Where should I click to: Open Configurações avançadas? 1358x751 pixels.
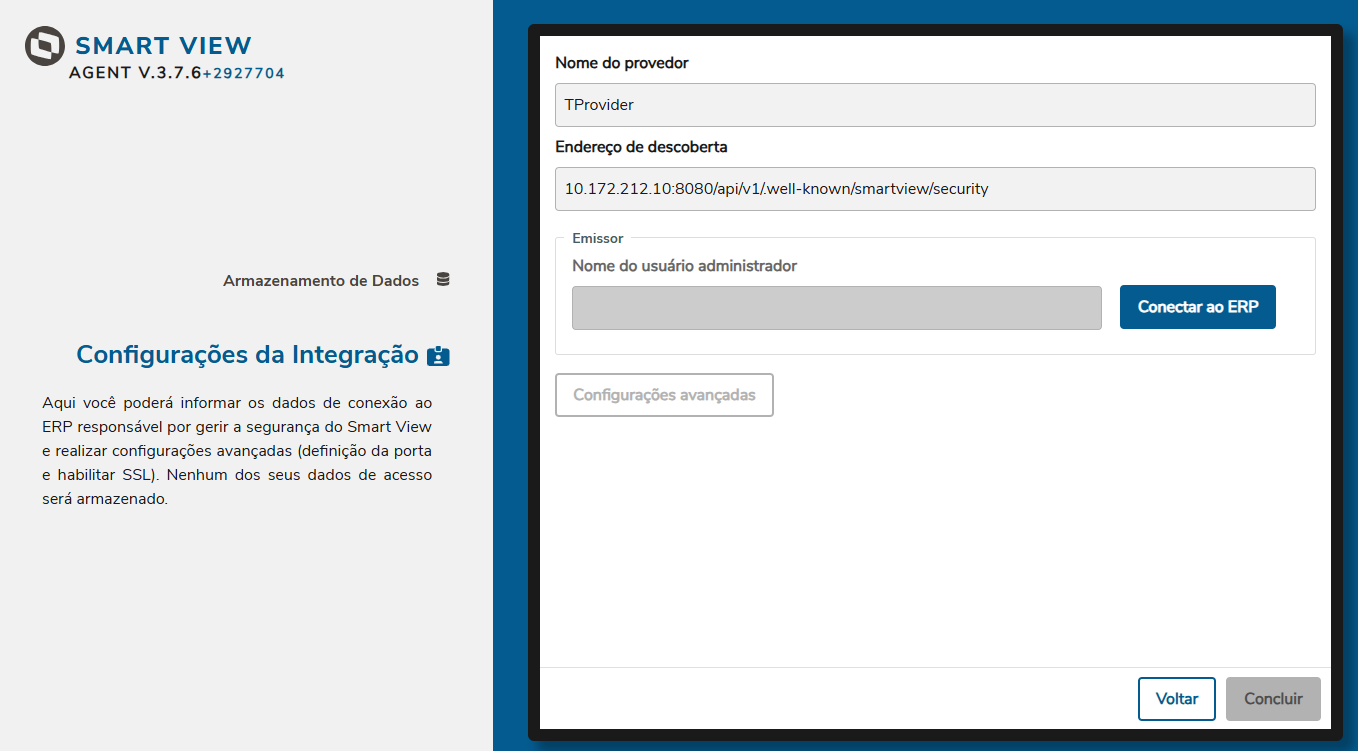tap(664, 395)
